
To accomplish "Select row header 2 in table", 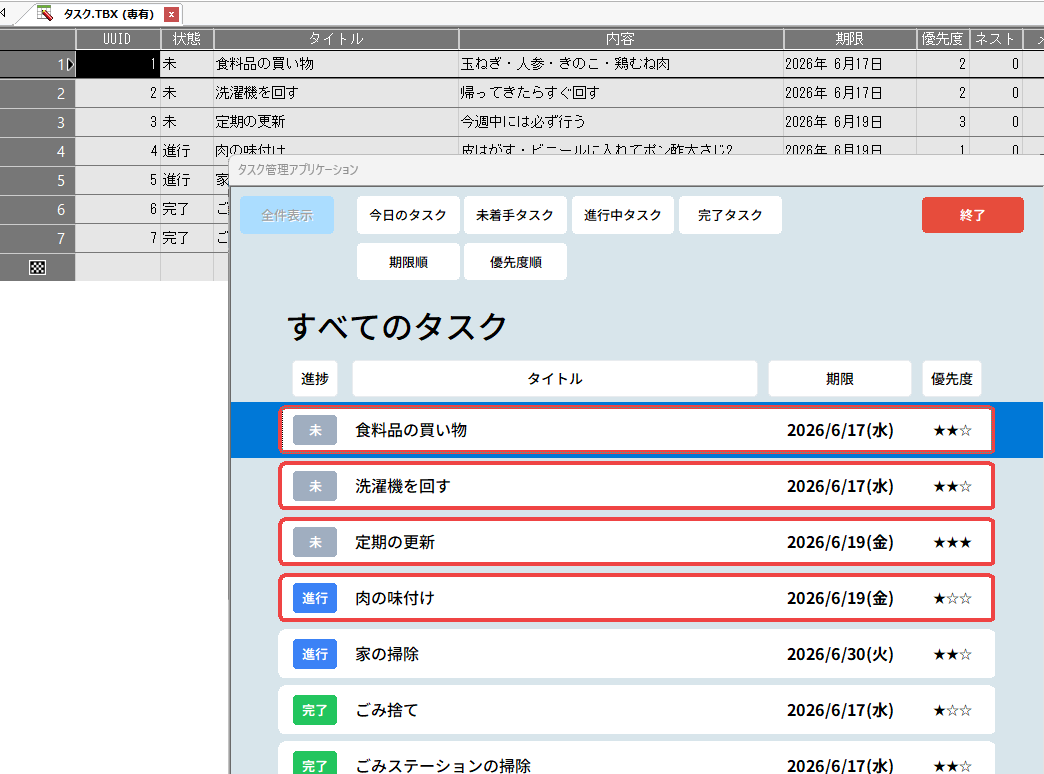I will (37, 93).
